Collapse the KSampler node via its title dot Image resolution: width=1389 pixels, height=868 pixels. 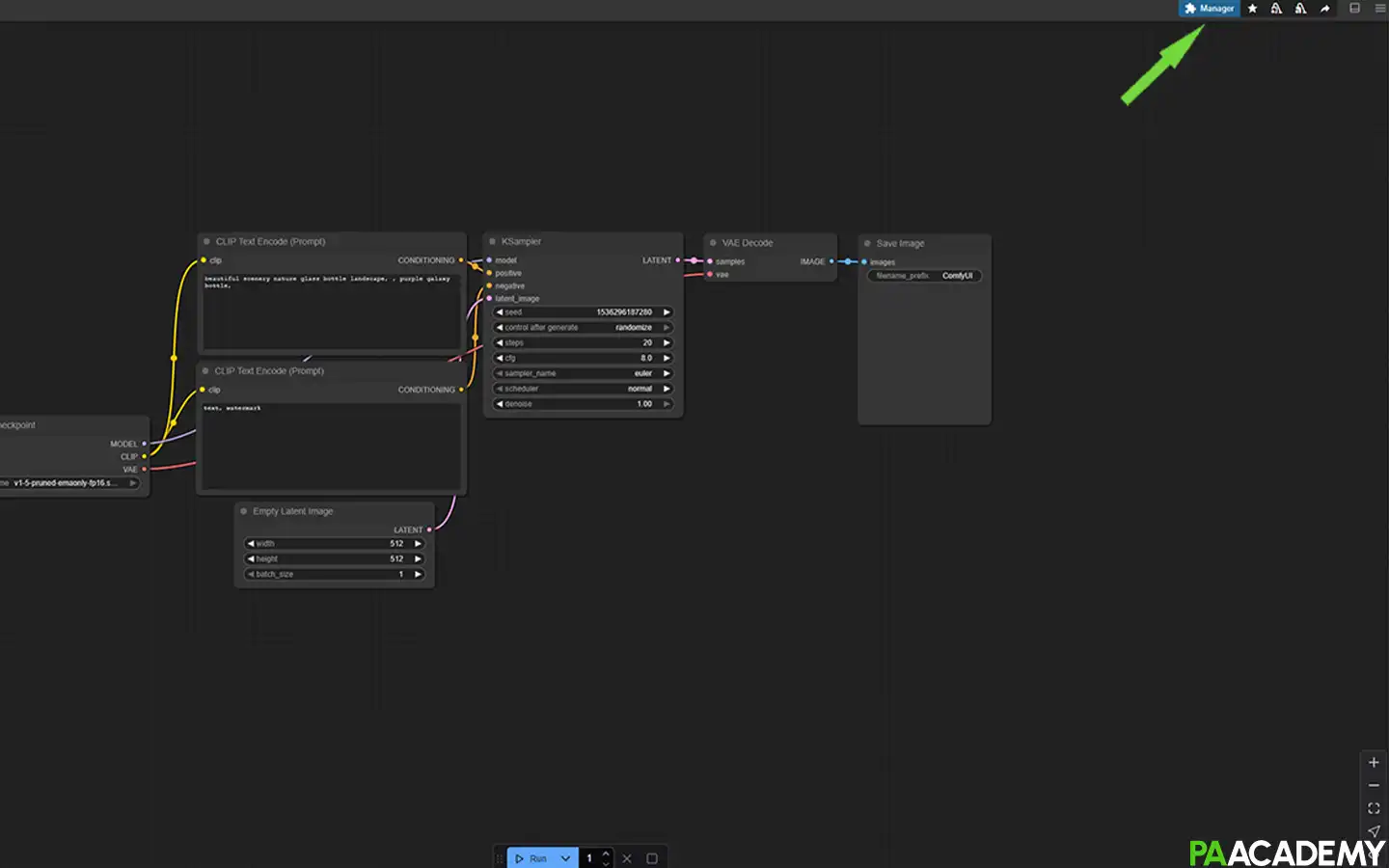pyautogui.click(x=492, y=241)
